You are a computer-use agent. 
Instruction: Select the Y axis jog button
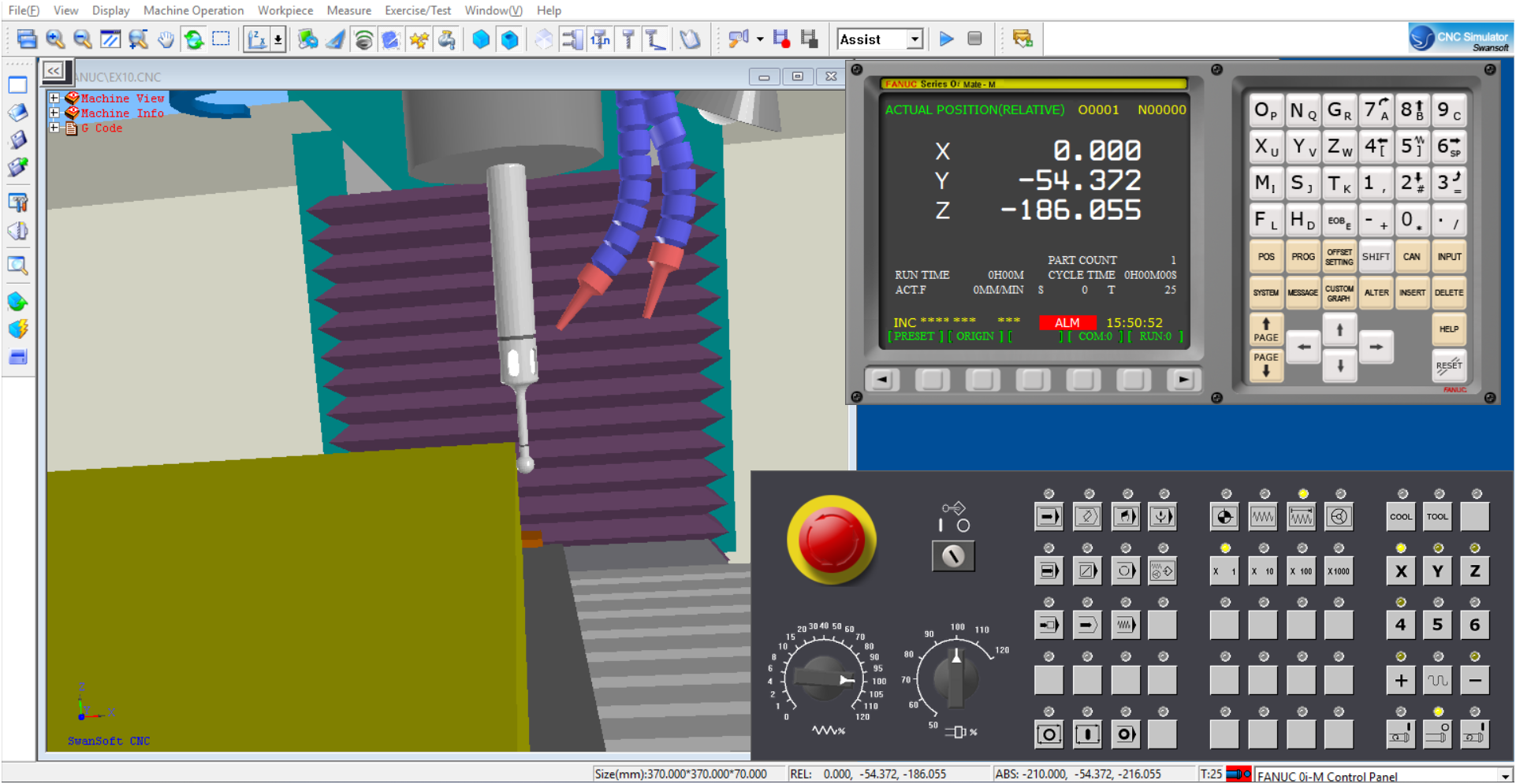pos(1438,571)
